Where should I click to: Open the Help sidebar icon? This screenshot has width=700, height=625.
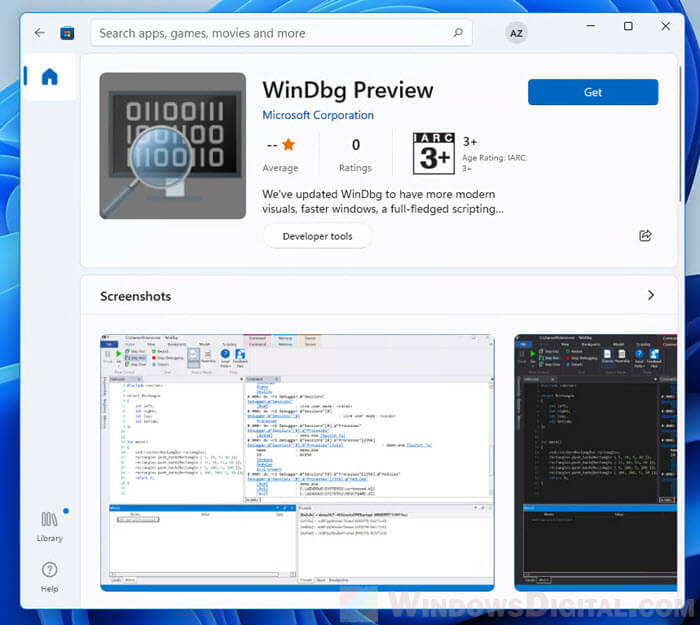[50, 577]
